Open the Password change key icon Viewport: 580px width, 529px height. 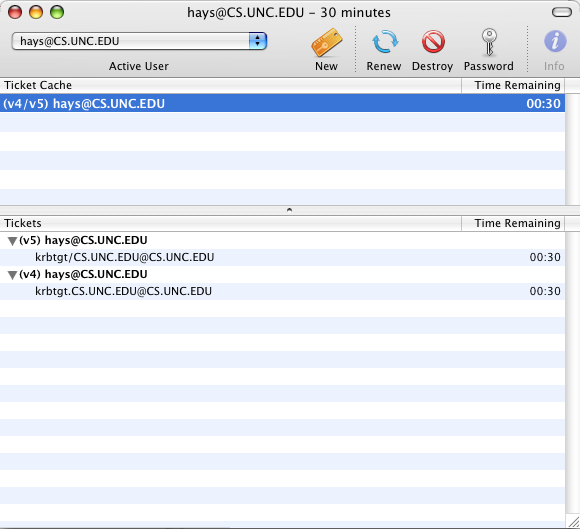tap(489, 42)
